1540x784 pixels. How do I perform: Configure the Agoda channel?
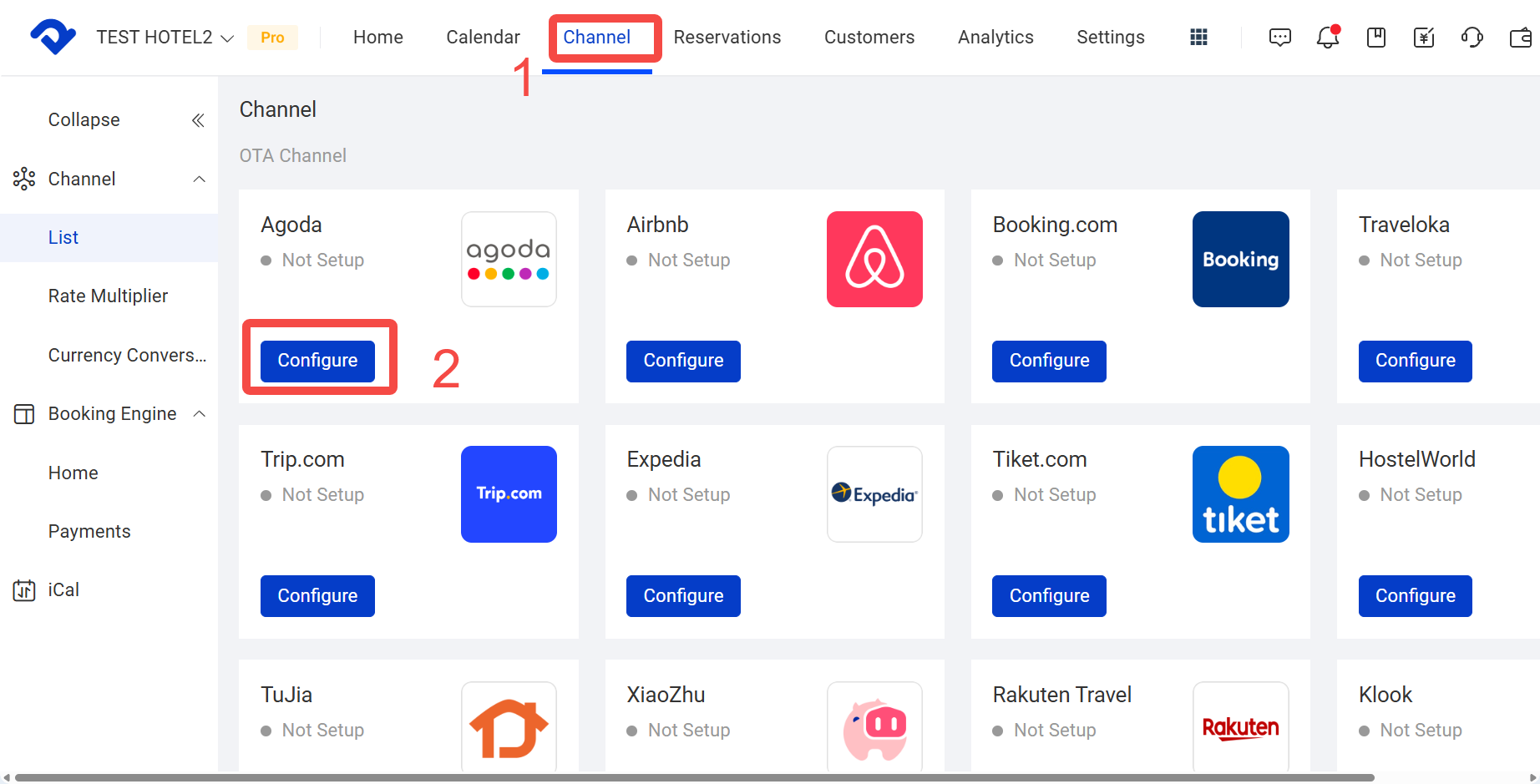[317, 361]
